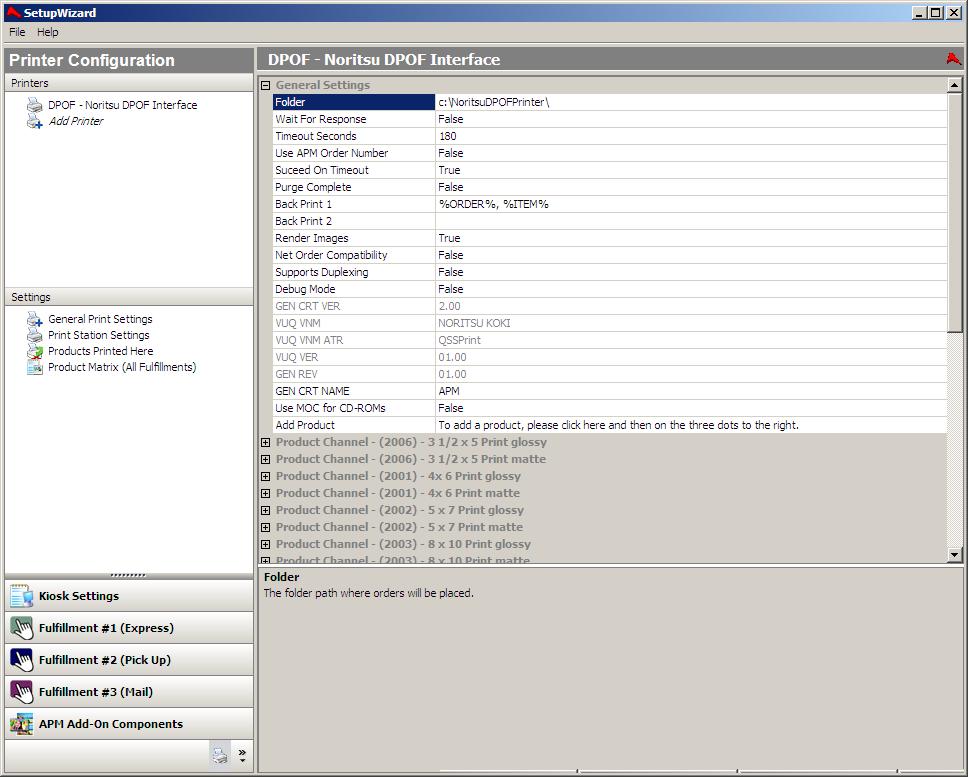Screen dimensions: 968x777
Task: Click the Add Printer icon
Action: coord(35,121)
